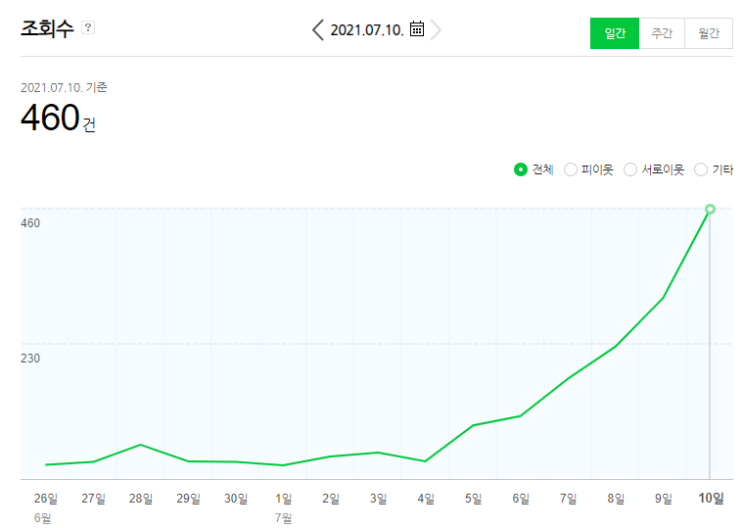Click the 2일 x-axis label
Image resolution: width=743 pixels, height=528 pixels.
click(331, 498)
